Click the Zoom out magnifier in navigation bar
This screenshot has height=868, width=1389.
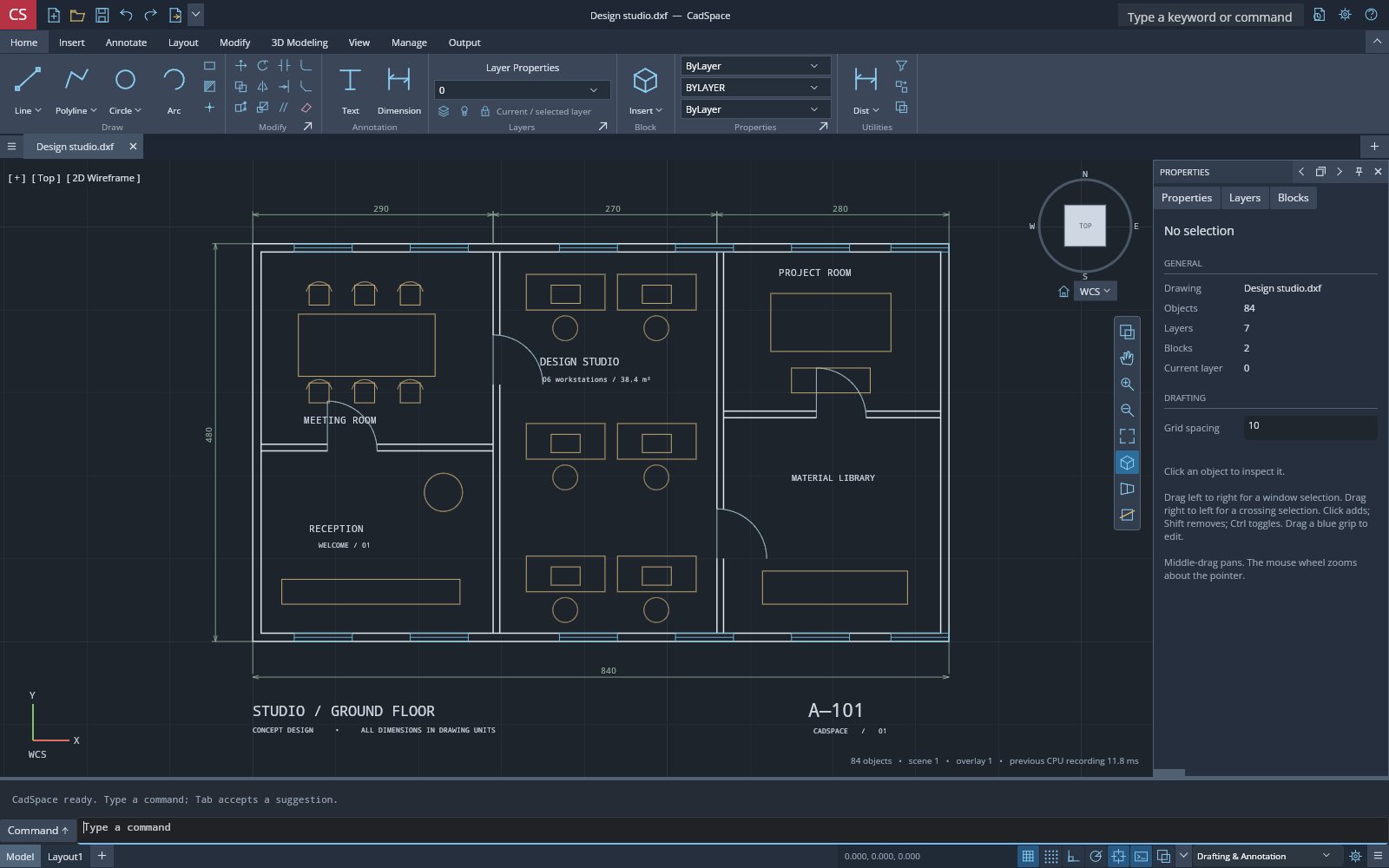click(1127, 410)
